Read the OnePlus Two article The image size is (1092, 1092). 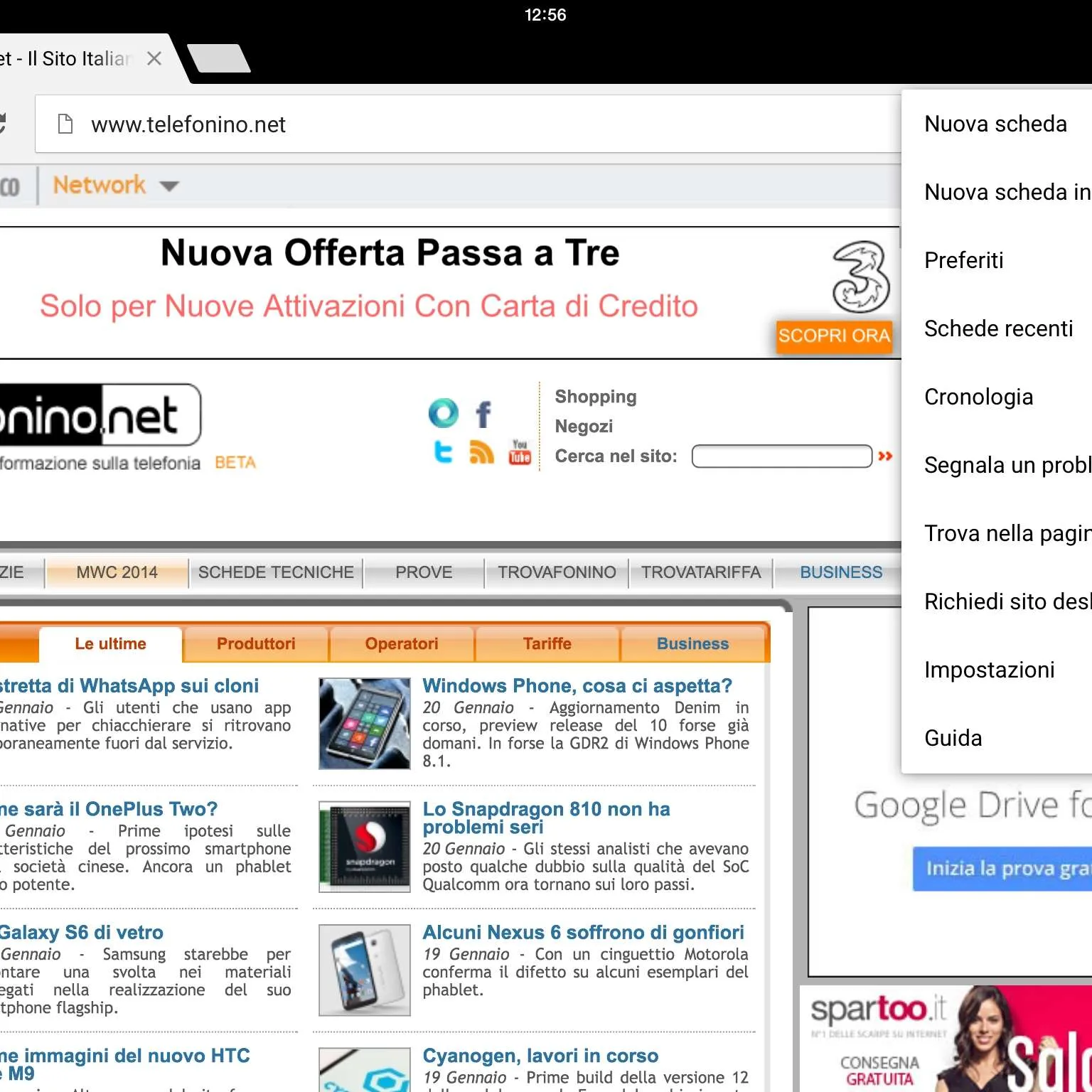109,809
